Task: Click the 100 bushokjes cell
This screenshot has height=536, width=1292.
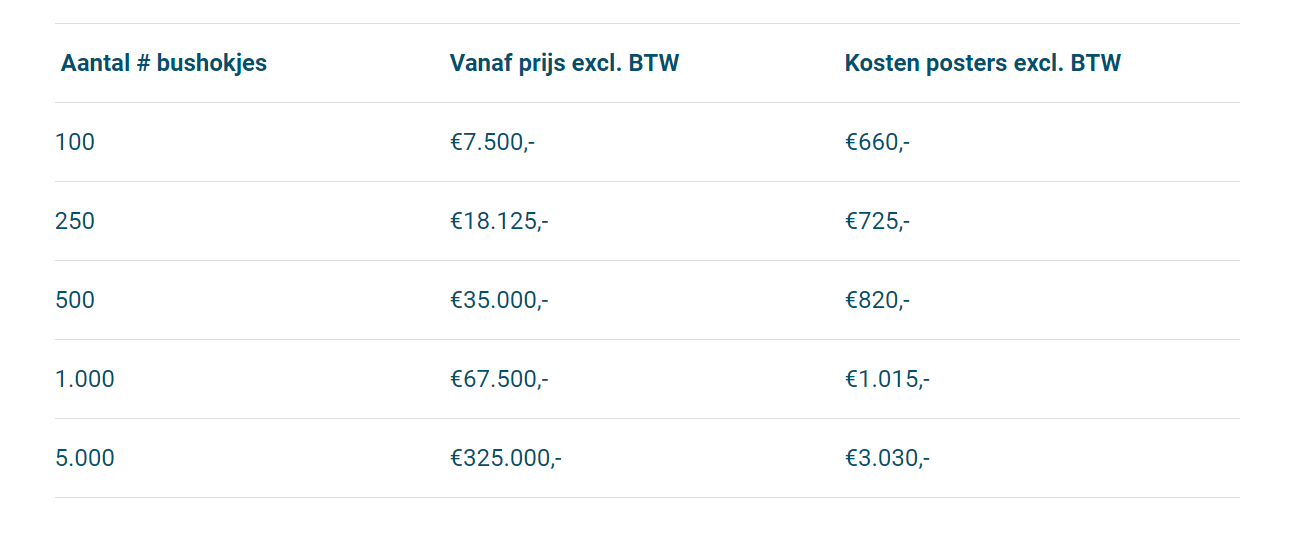Action: [75, 142]
